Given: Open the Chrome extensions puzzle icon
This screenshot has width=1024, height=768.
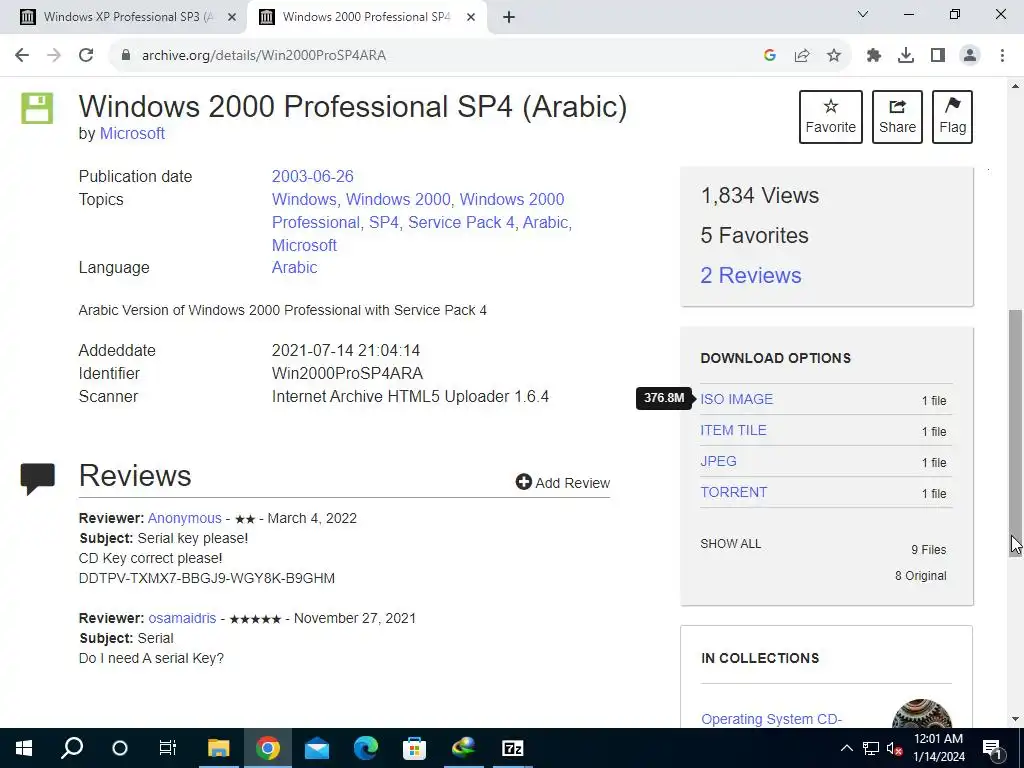Looking at the screenshot, I should pyautogui.click(x=874, y=56).
